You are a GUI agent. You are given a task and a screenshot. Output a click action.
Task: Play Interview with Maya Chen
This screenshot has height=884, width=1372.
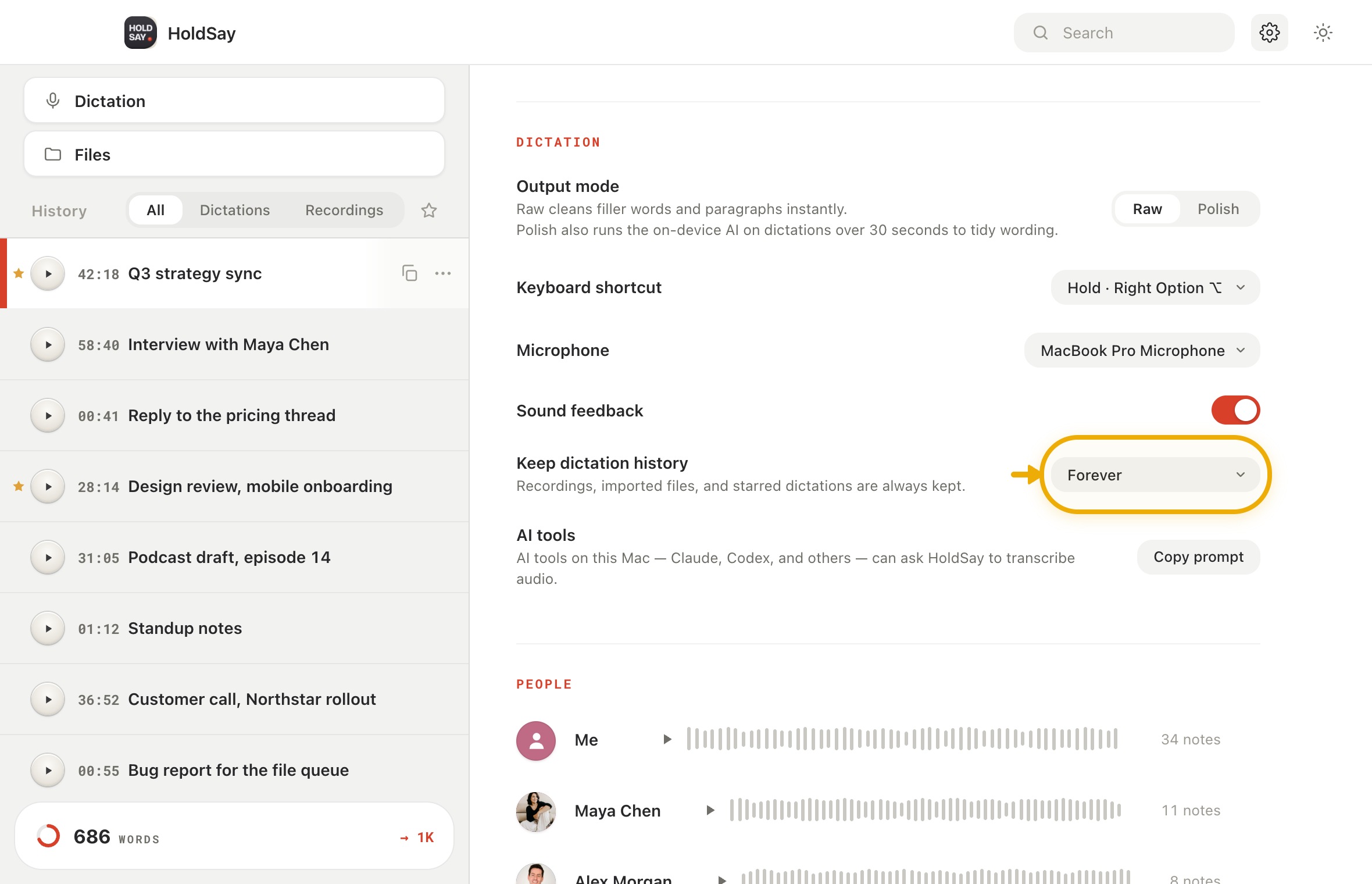coord(48,344)
